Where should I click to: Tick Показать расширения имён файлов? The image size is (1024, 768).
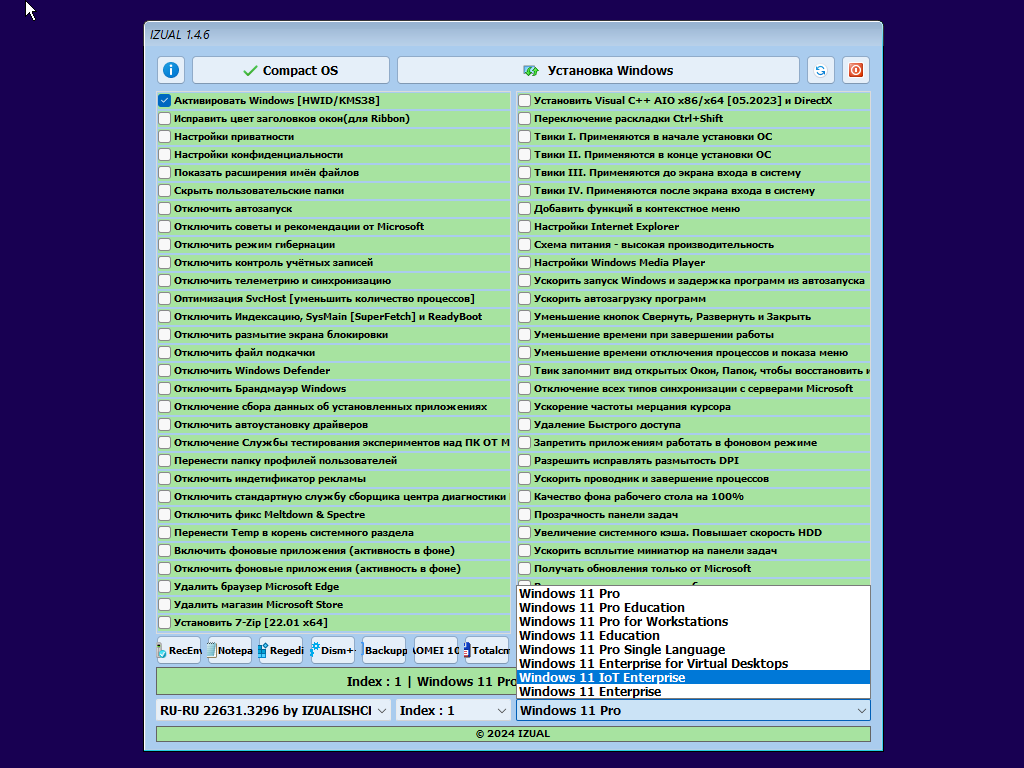(x=165, y=172)
